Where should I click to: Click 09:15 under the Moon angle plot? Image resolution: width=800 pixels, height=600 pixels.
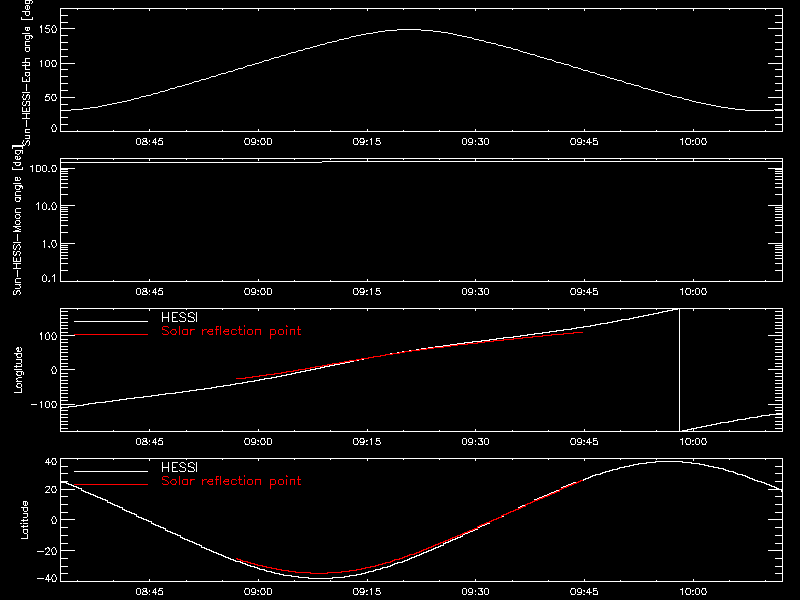(x=367, y=292)
